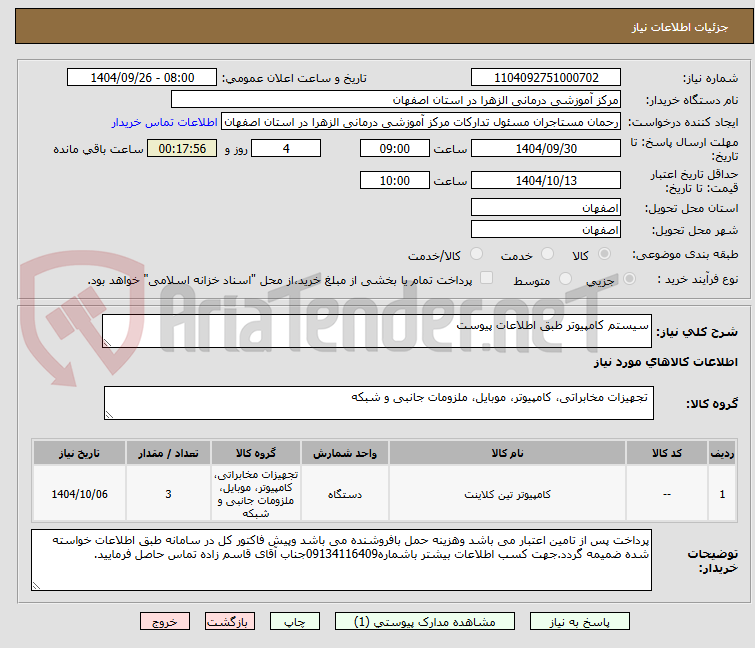The image size is (755, 648).
Task: Click the resize handle of goods group textarea
Action: (x=109, y=415)
